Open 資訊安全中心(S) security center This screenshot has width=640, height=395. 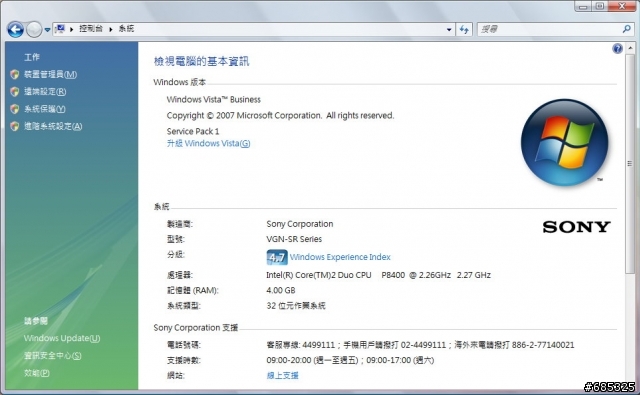coord(53,356)
